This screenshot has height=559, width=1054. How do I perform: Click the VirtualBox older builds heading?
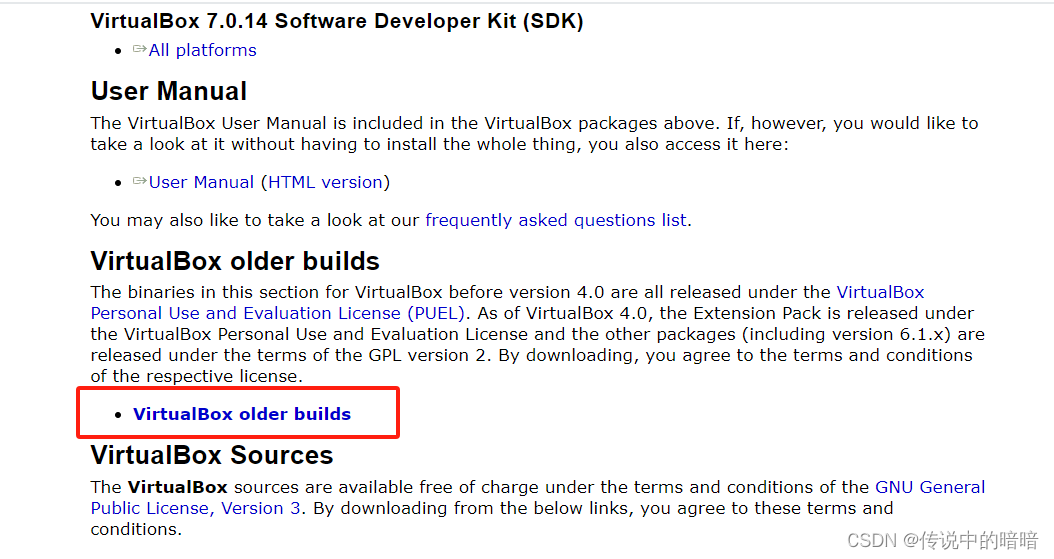tap(235, 261)
